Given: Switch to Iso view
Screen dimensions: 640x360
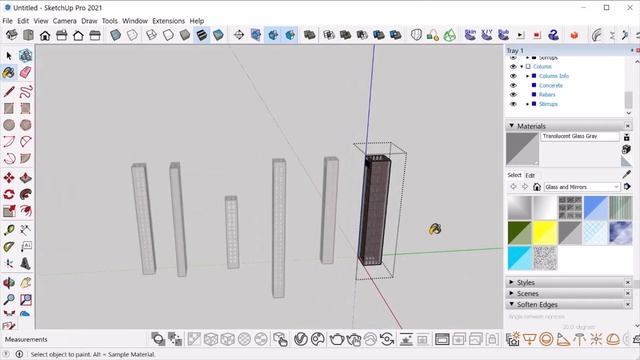Looking at the screenshot, I should tap(11, 35).
